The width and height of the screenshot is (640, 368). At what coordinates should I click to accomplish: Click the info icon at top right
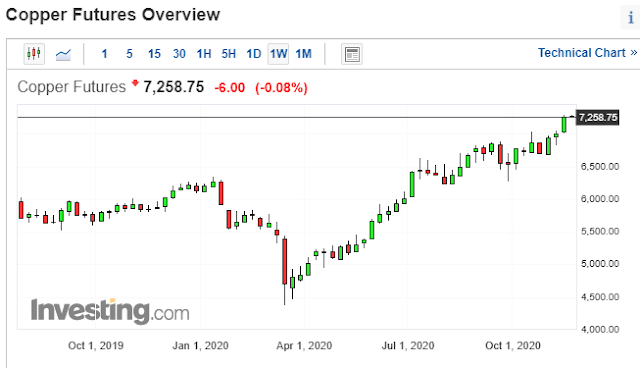click(631, 18)
